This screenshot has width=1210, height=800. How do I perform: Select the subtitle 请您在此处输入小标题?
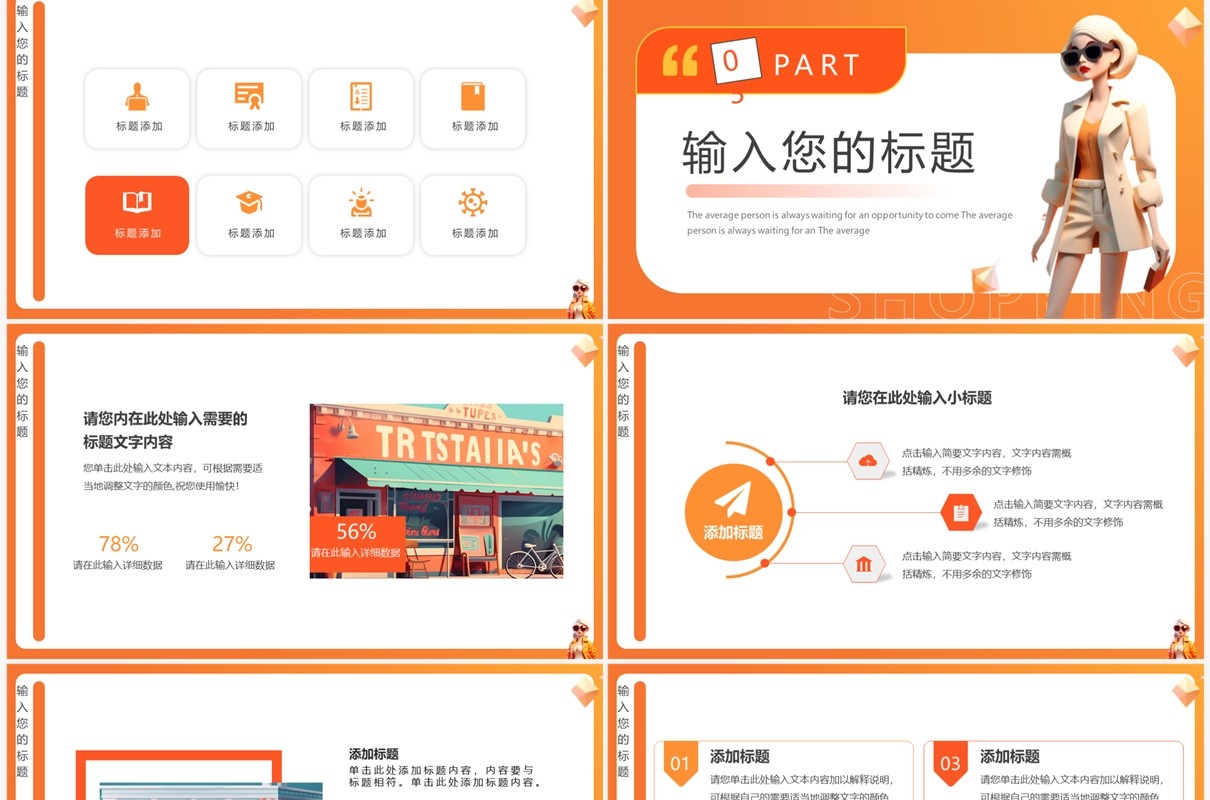(x=917, y=398)
